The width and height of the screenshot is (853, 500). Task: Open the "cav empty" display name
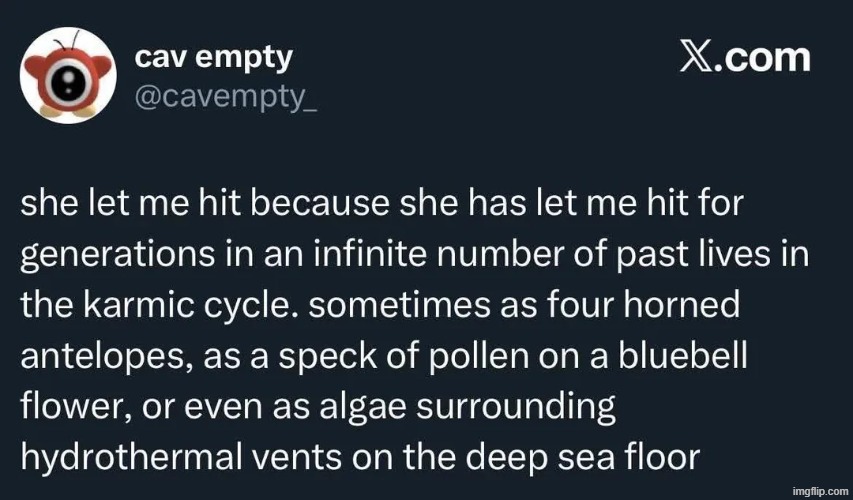point(214,57)
